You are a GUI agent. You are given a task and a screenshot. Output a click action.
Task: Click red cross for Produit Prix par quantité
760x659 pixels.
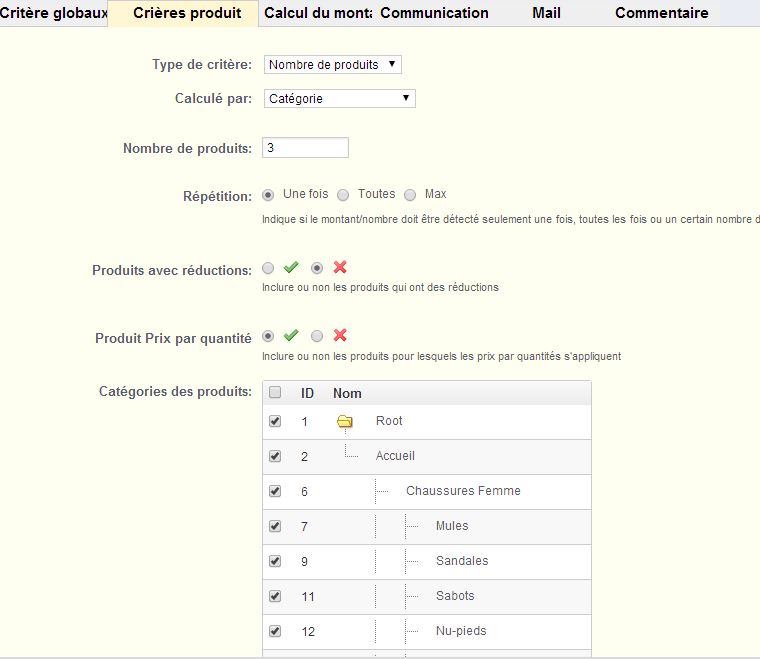[340, 335]
